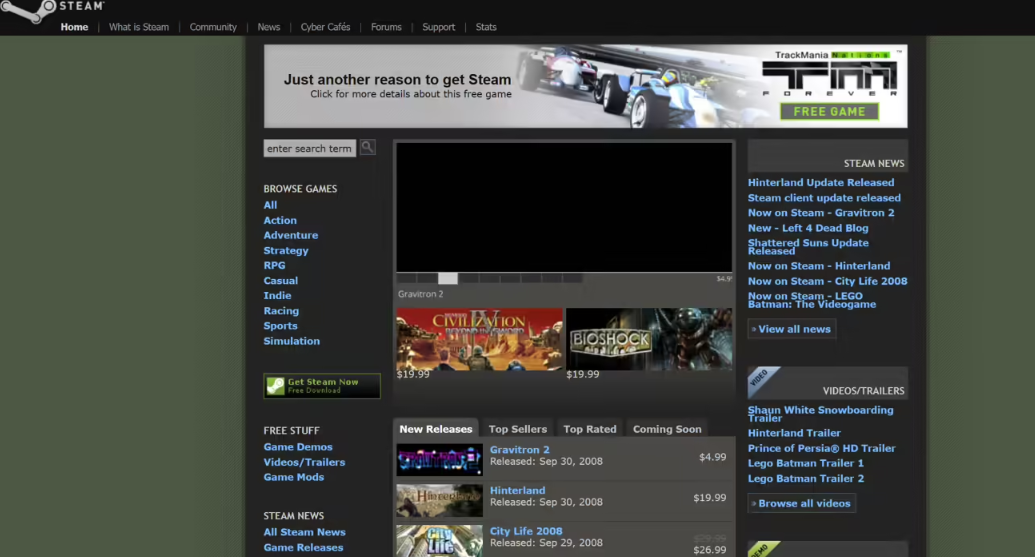
Task: Open Shattered Suns Update Released news
Action: pos(808,247)
